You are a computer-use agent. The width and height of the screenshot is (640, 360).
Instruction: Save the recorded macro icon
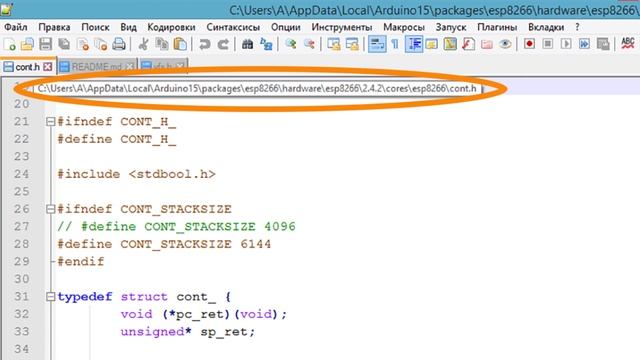[603, 44]
